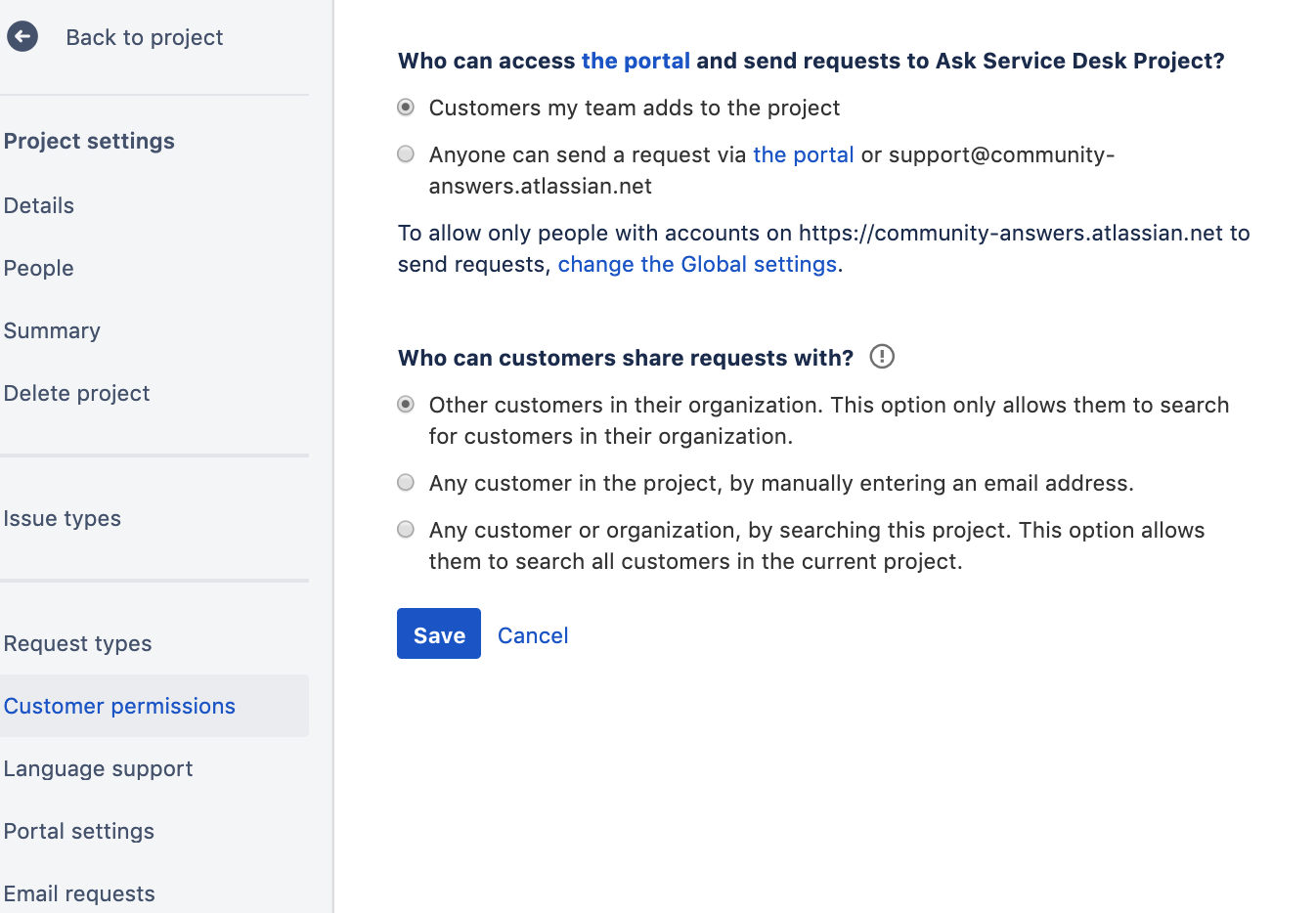Click the Save button
Viewport: 1316px width, 913px height.
[x=438, y=633]
